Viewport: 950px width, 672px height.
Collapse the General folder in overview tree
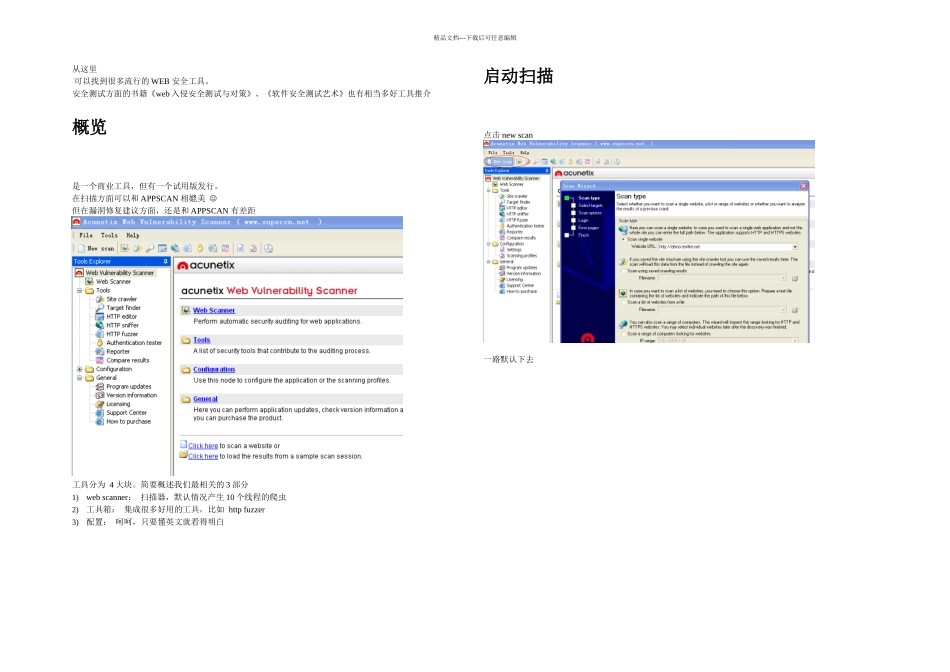coord(79,378)
